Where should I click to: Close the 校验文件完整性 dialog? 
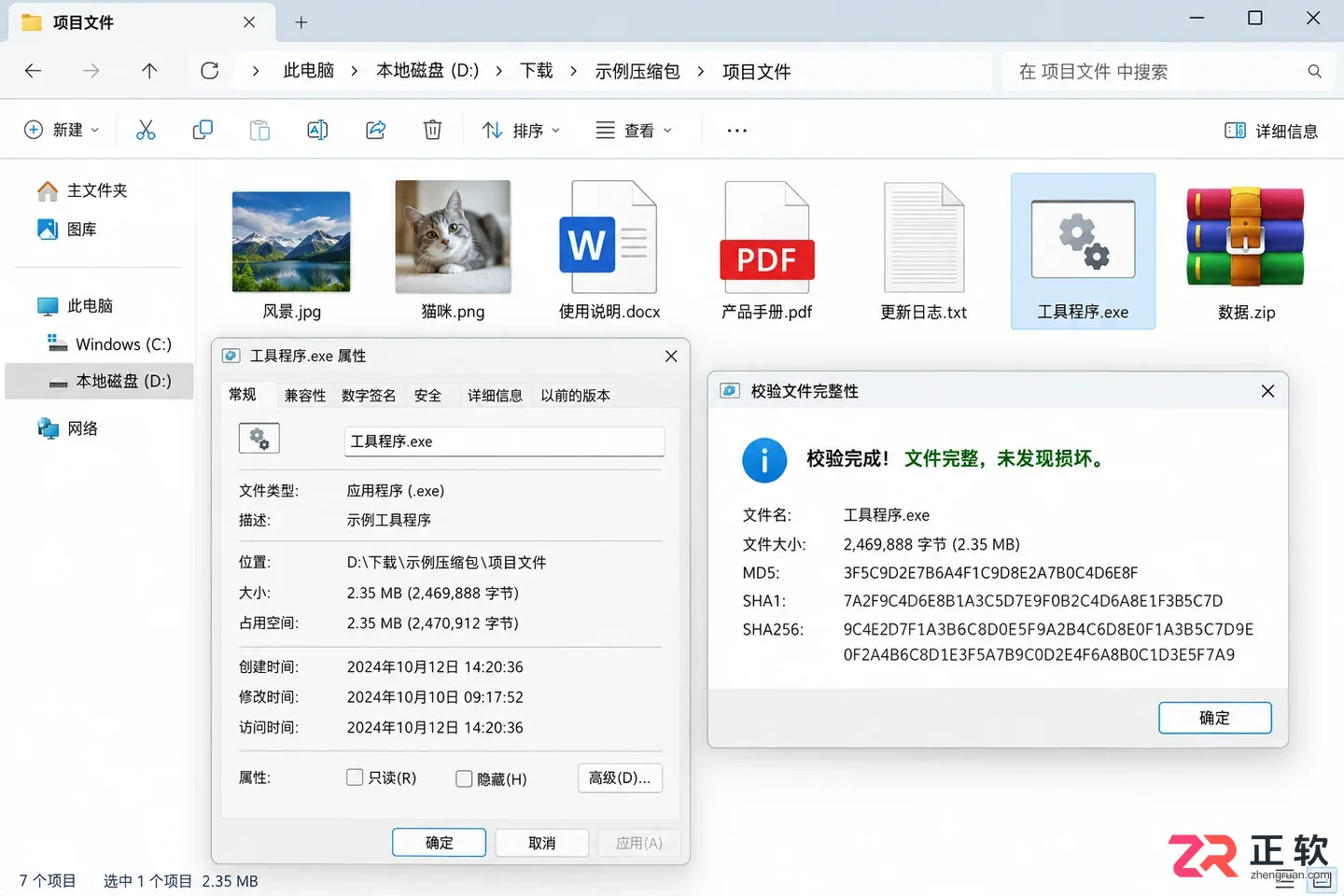click(1267, 391)
